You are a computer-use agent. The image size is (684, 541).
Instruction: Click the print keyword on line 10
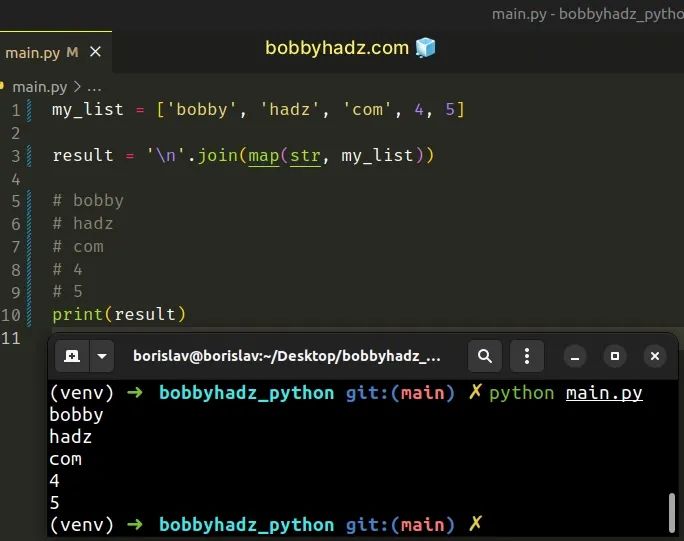click(77, 315)
